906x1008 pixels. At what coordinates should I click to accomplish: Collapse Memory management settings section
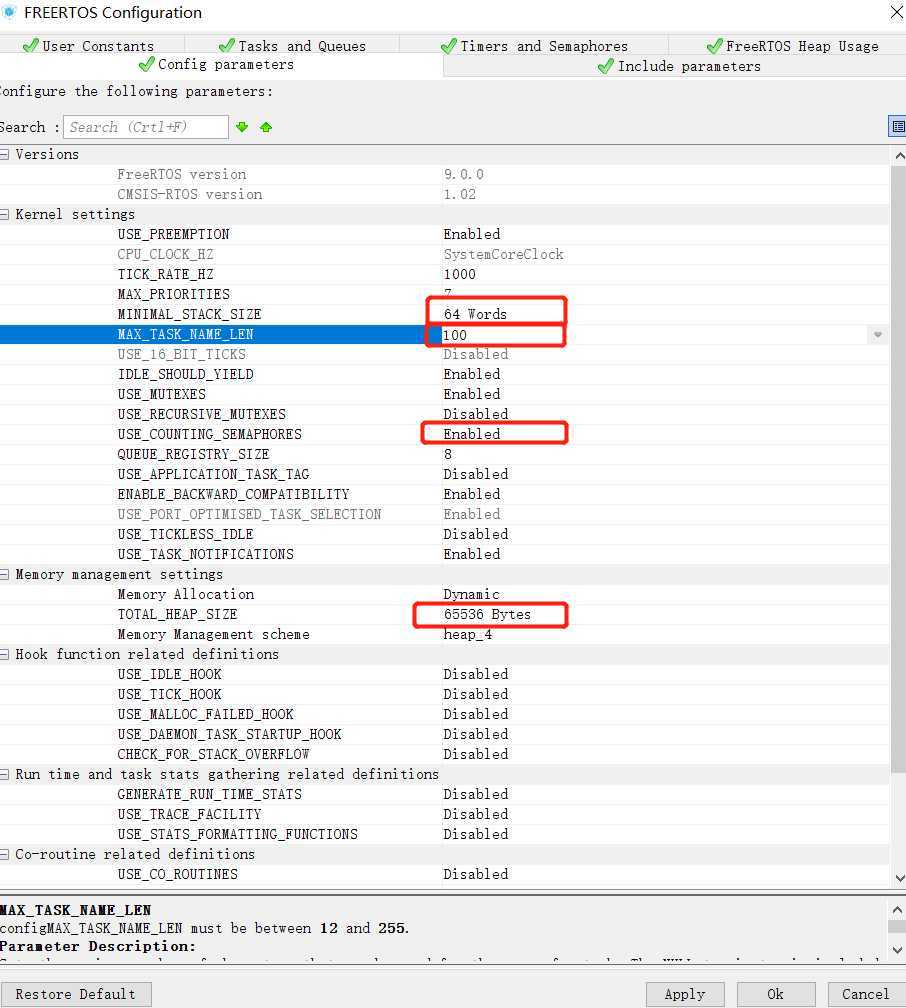pos(5,574)
